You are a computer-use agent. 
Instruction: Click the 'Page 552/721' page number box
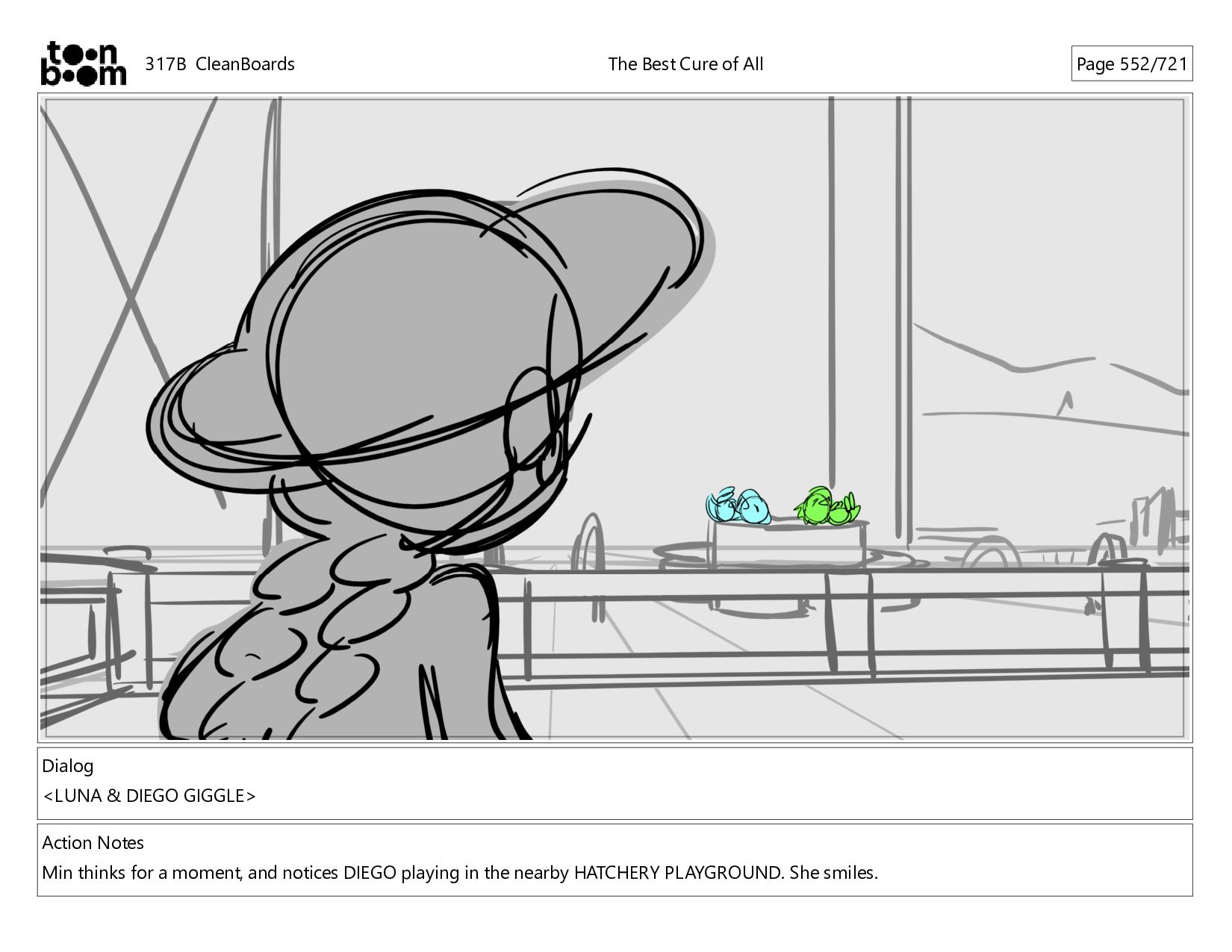(1131, 64)
